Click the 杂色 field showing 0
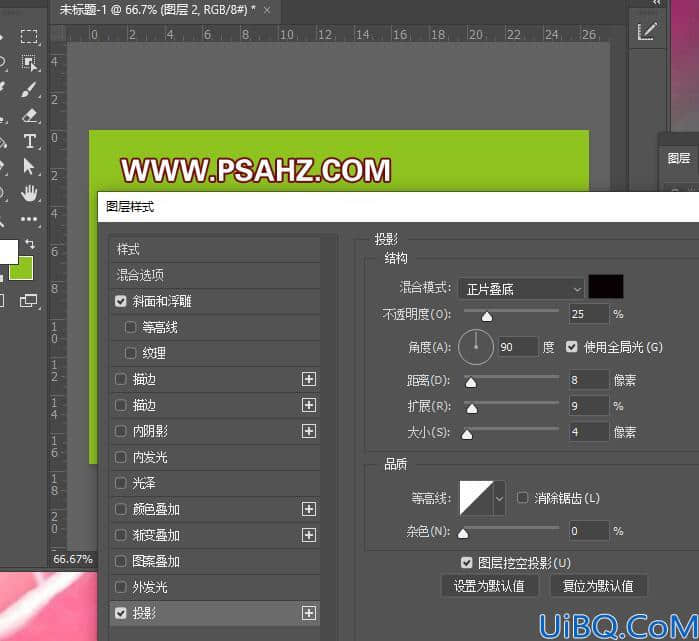This screenshot has width=699, height=641. 589,530
